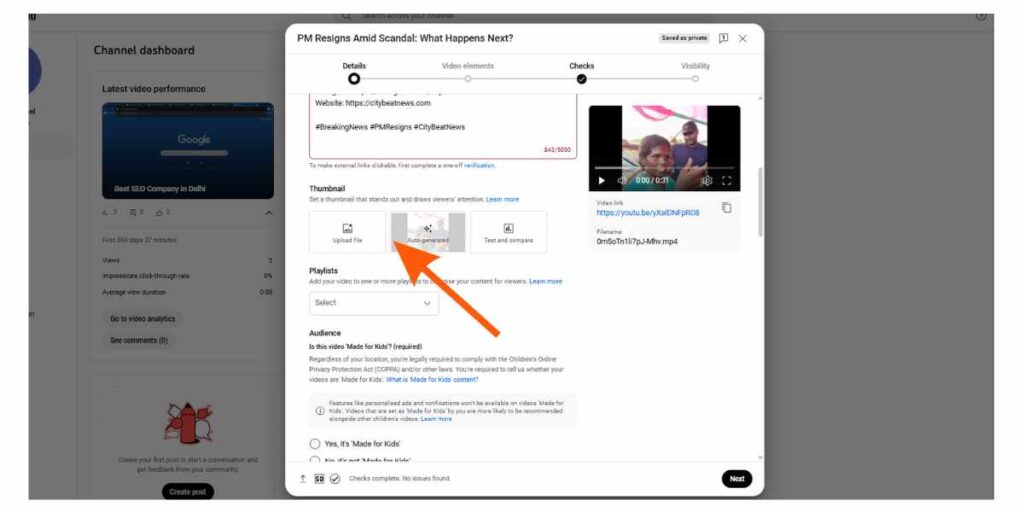
Task: Click See comments (0) on dashboard
Action: (138, 341)
